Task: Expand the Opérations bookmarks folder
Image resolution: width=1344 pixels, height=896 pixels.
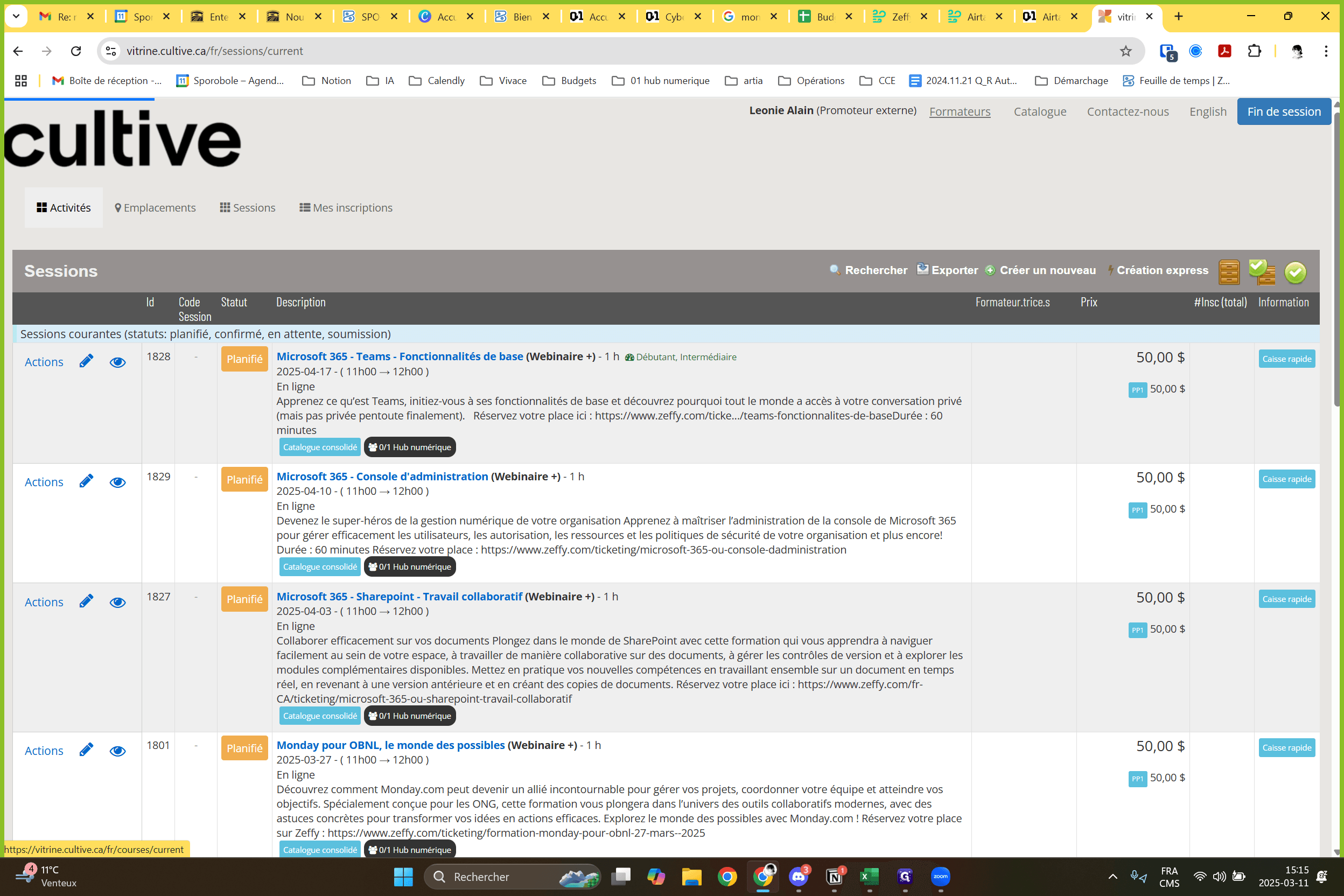Action: click(x=811, y=81)
